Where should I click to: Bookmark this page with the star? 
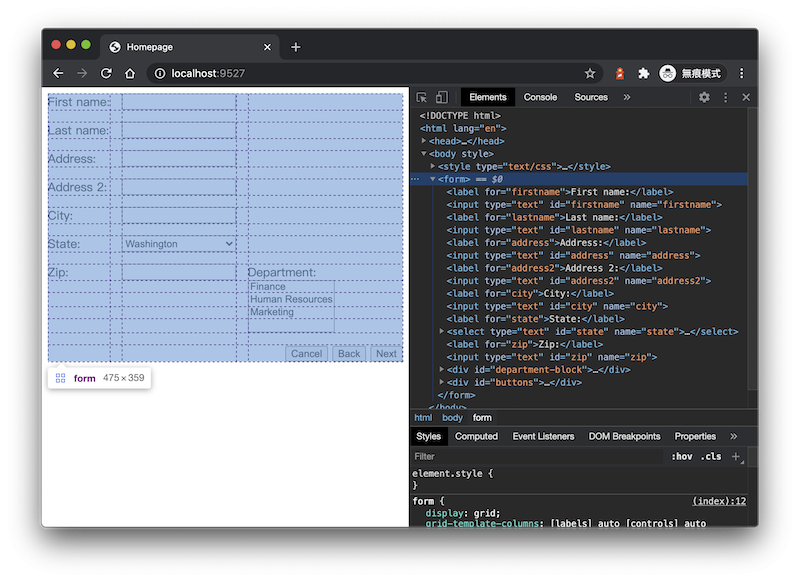(x=590, y=73)
